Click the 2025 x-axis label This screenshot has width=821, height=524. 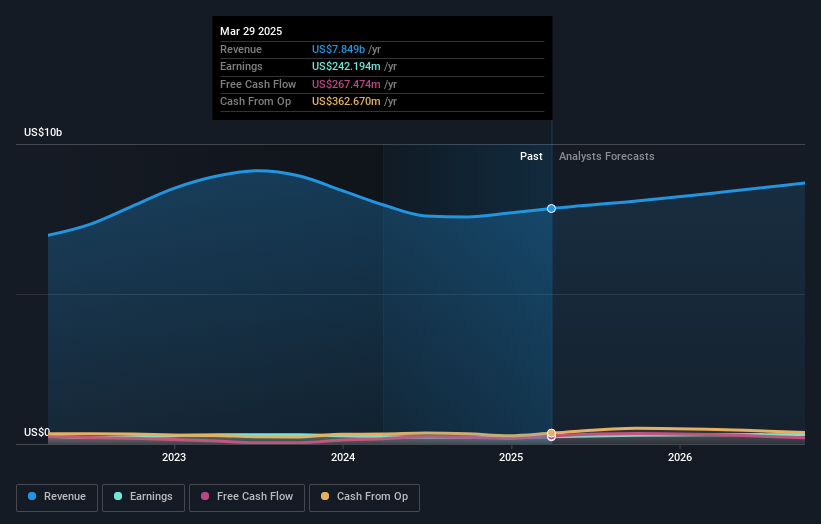point(511,457)
